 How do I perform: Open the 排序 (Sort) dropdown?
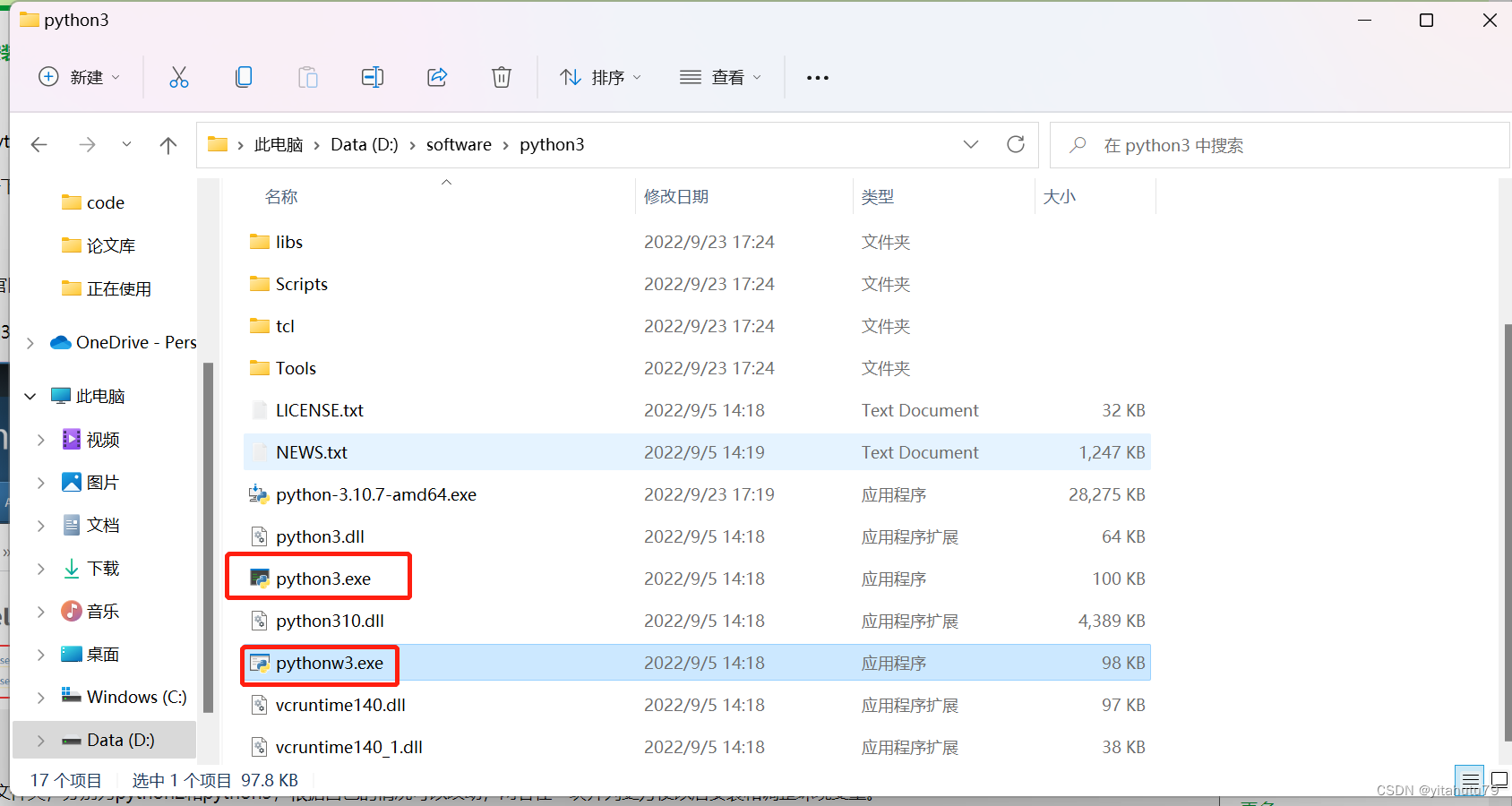600,77
